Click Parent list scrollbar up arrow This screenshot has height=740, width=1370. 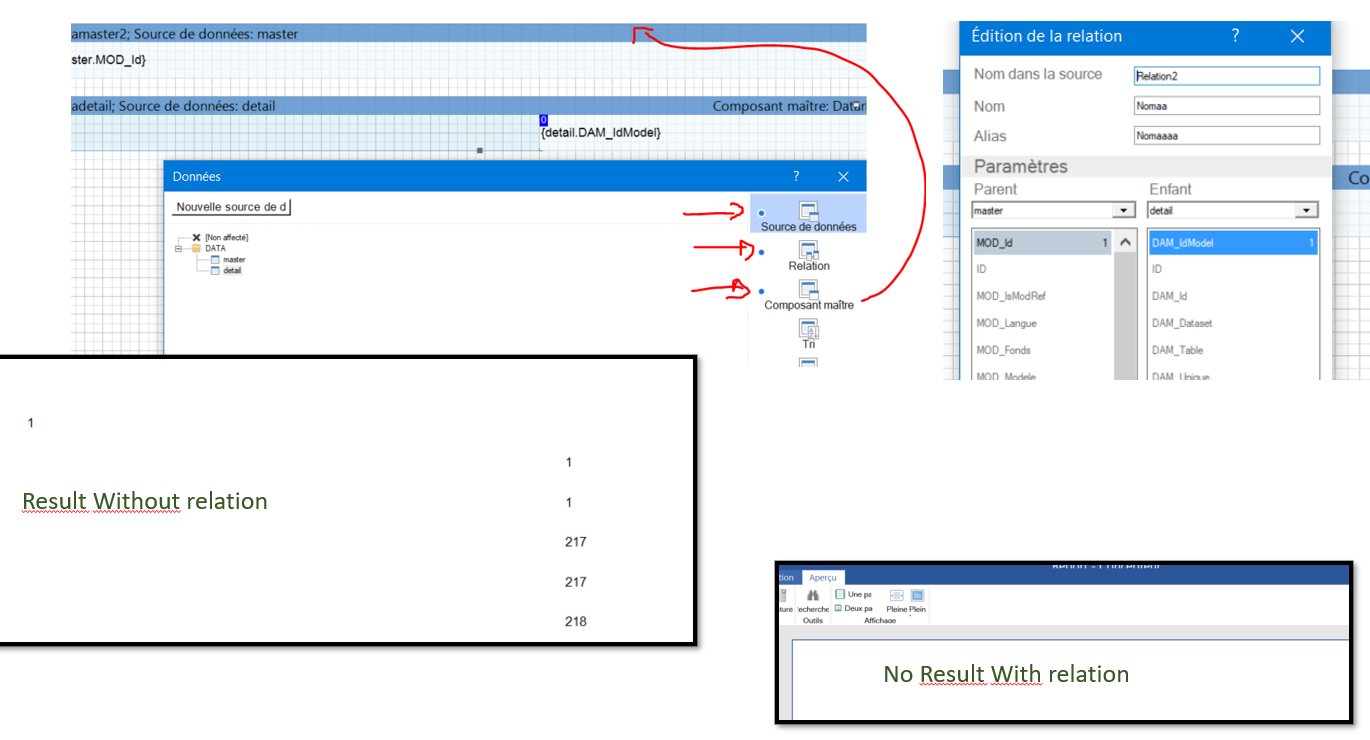1125,242
